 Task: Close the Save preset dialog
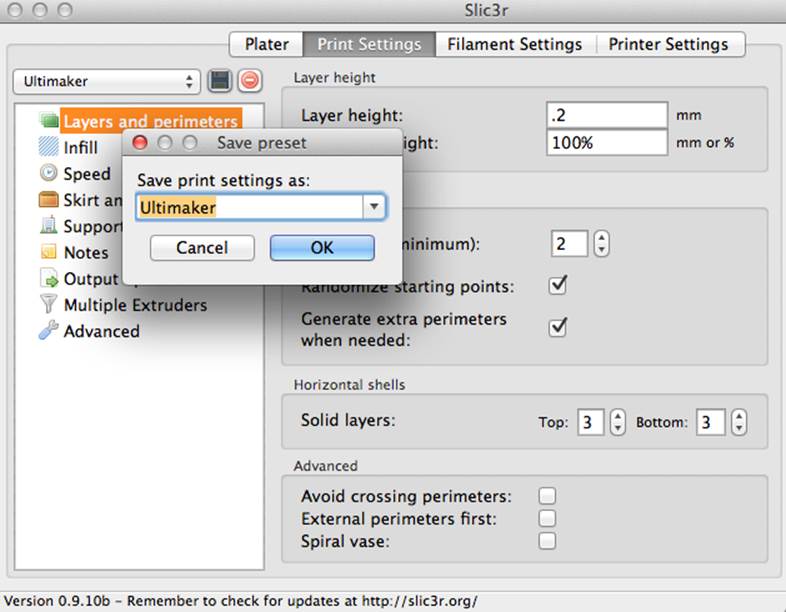pos(140,143)
